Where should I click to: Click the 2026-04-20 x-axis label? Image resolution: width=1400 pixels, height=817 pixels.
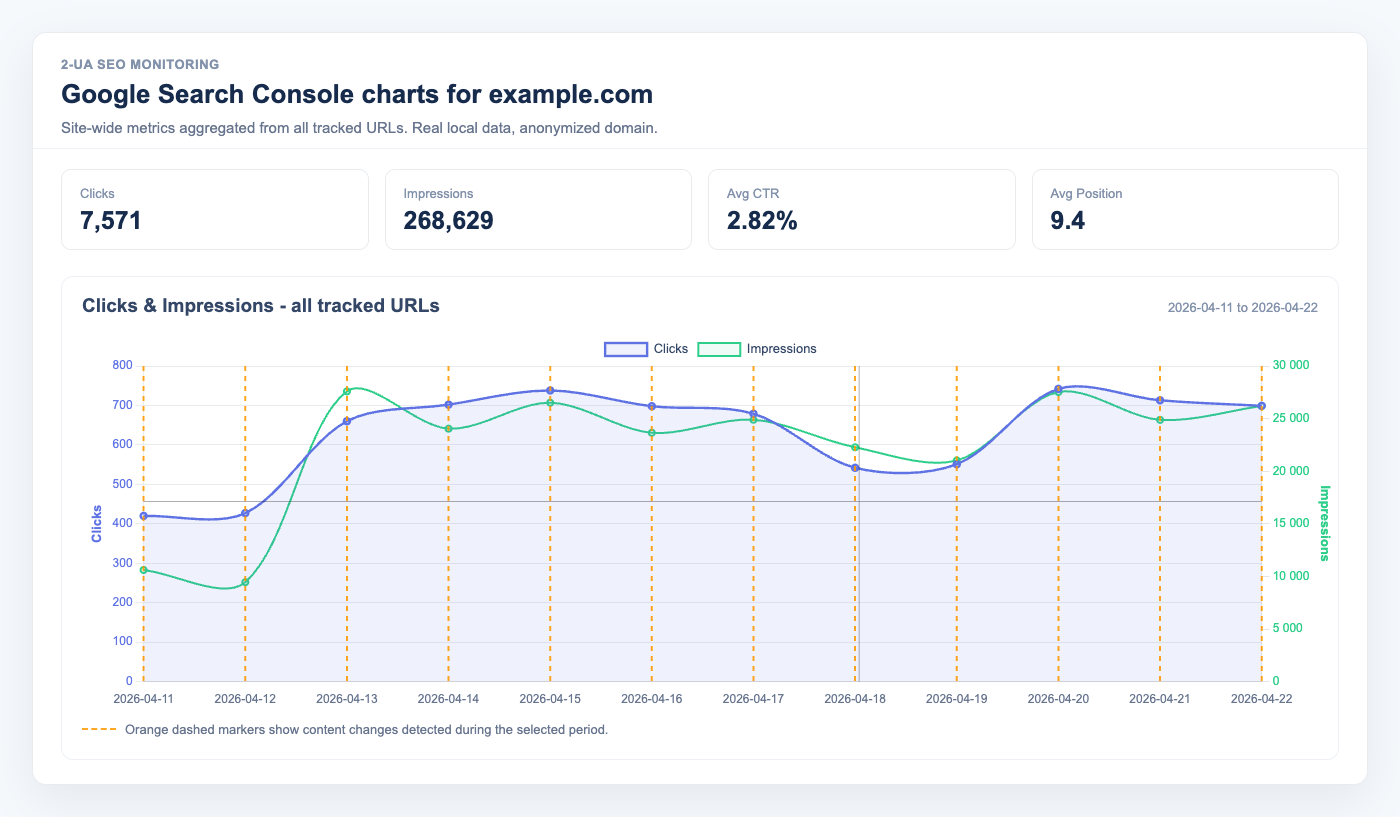tap(1058, 699)
